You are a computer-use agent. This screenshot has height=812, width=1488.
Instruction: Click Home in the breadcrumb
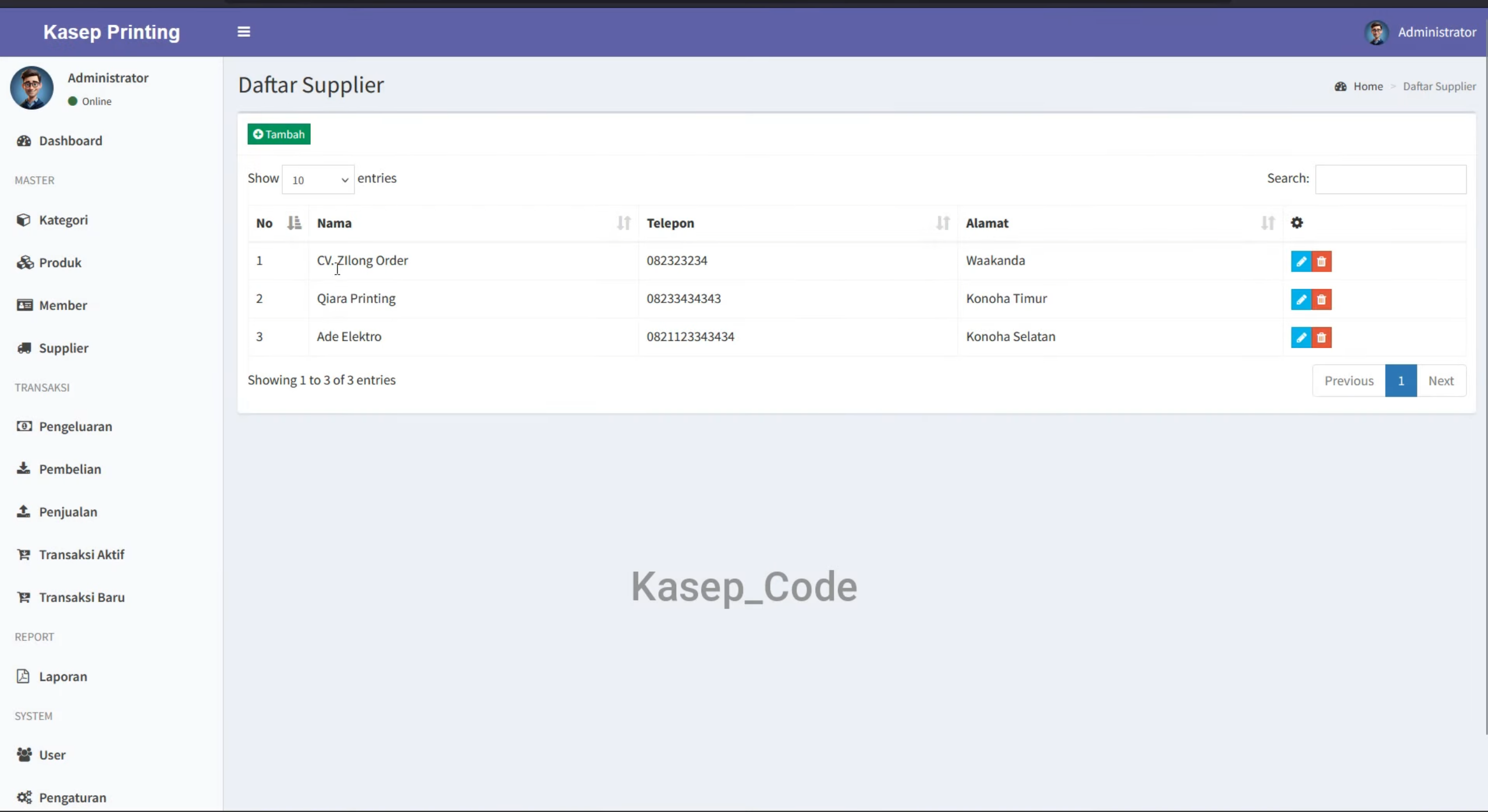(x=1368, y=87)
